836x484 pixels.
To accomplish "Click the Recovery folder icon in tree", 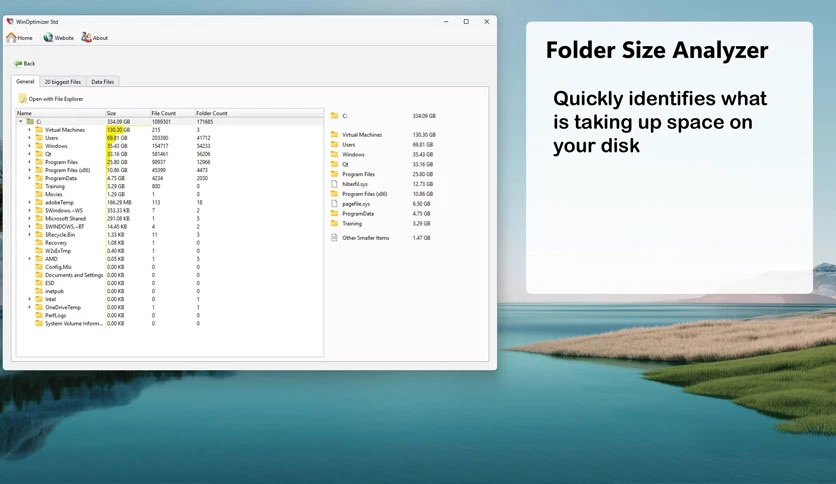I will pyautogui.click(x=39, y=243).
